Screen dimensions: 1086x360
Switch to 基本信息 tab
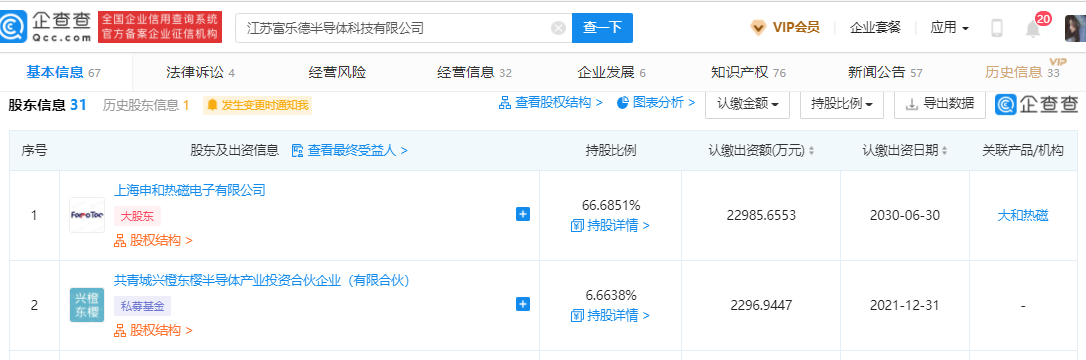64,72
